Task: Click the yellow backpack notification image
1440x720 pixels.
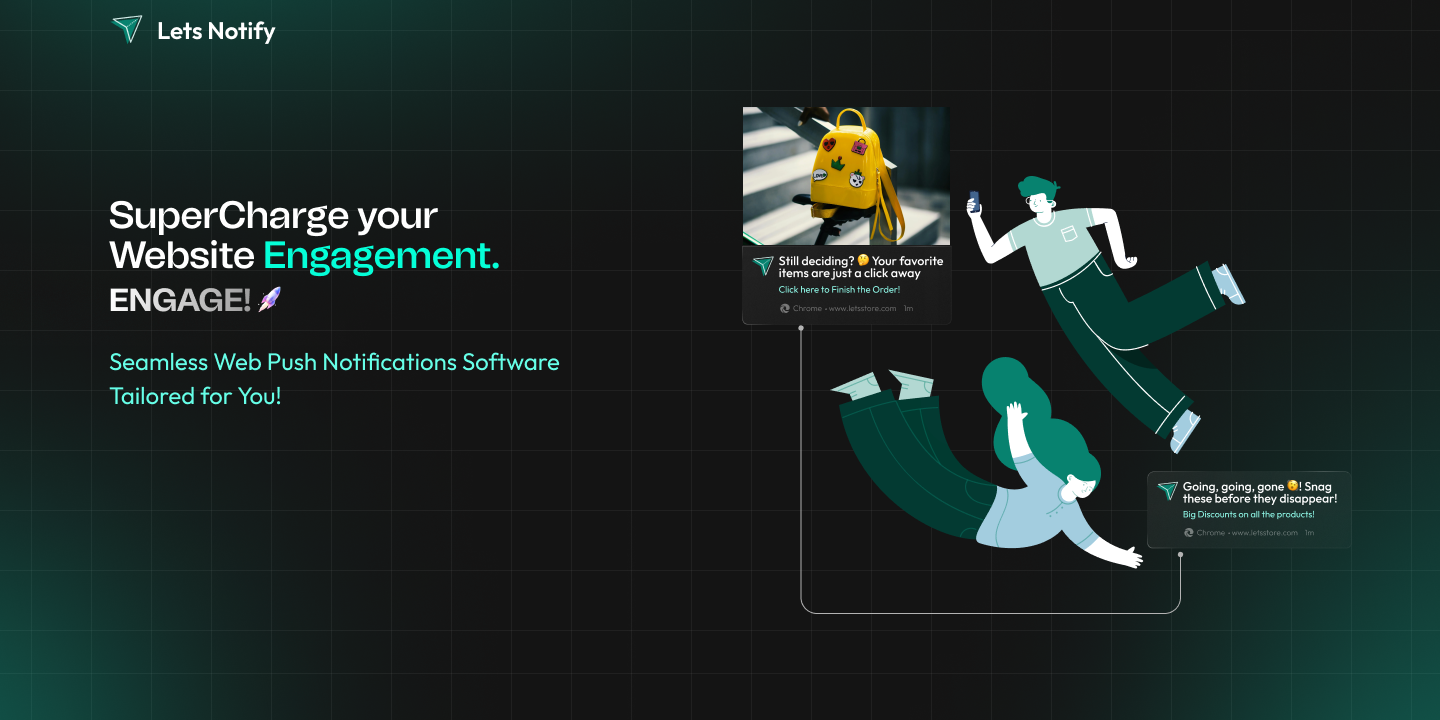Action: [846, 176]
